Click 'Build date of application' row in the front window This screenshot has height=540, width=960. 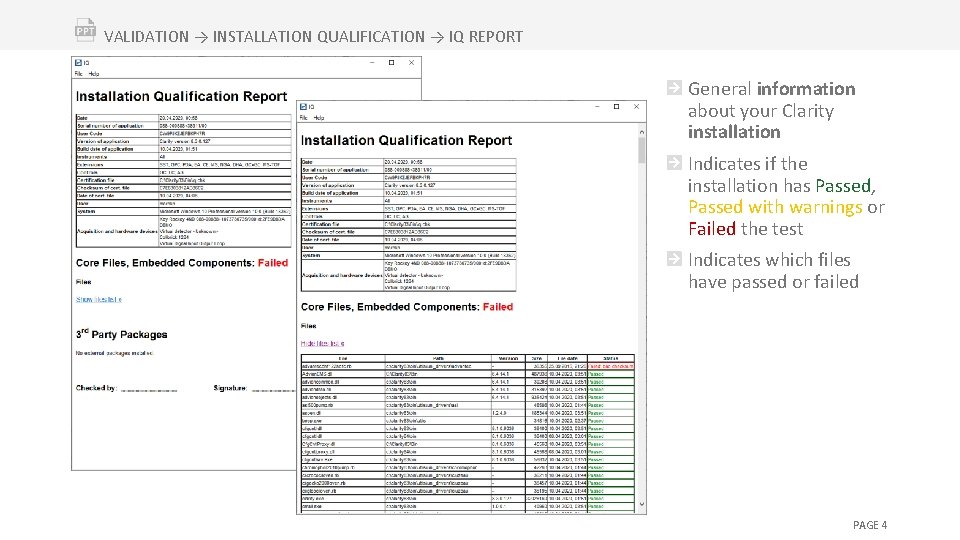[x=409, y=193]
